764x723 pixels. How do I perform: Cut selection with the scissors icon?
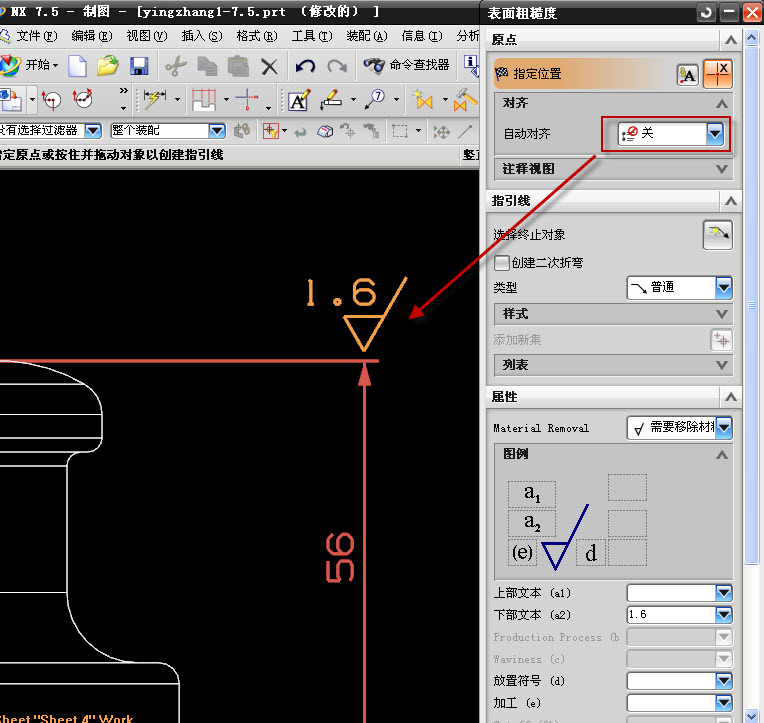pos(175,66)
